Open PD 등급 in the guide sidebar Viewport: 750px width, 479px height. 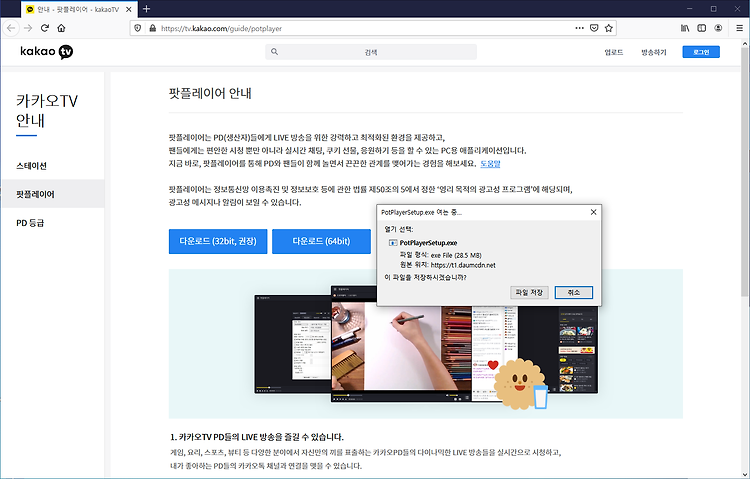coord(30,223)
